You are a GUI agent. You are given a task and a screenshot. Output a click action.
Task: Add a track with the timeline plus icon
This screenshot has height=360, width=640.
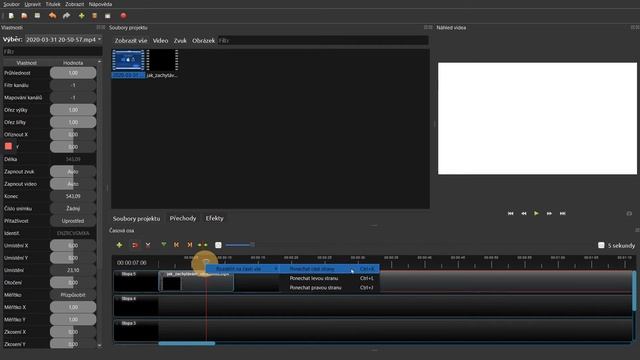[119, 245]
